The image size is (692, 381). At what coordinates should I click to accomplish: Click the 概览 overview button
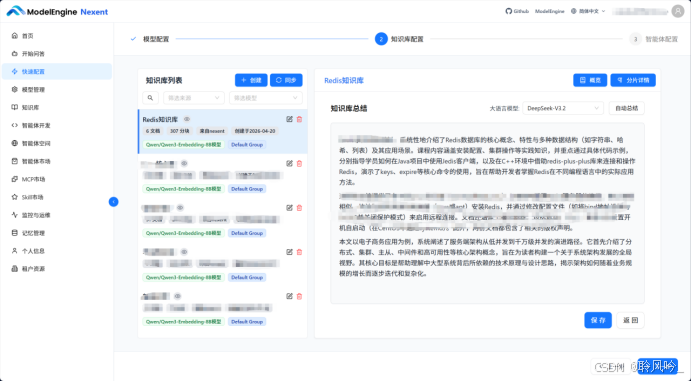tap(590, 80)
